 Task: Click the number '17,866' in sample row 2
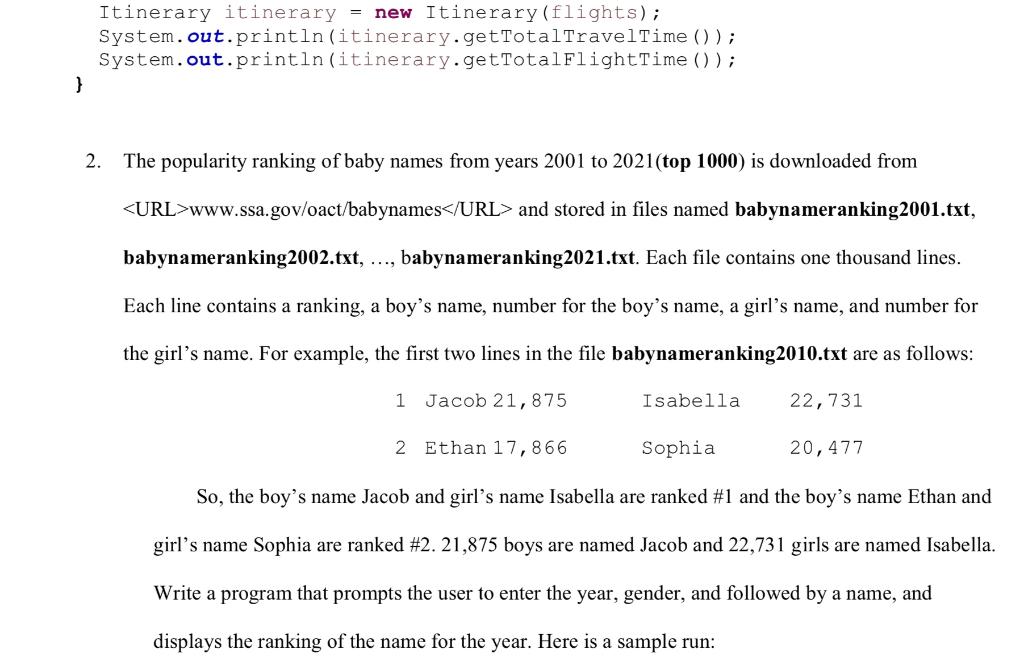click(530, 448)
